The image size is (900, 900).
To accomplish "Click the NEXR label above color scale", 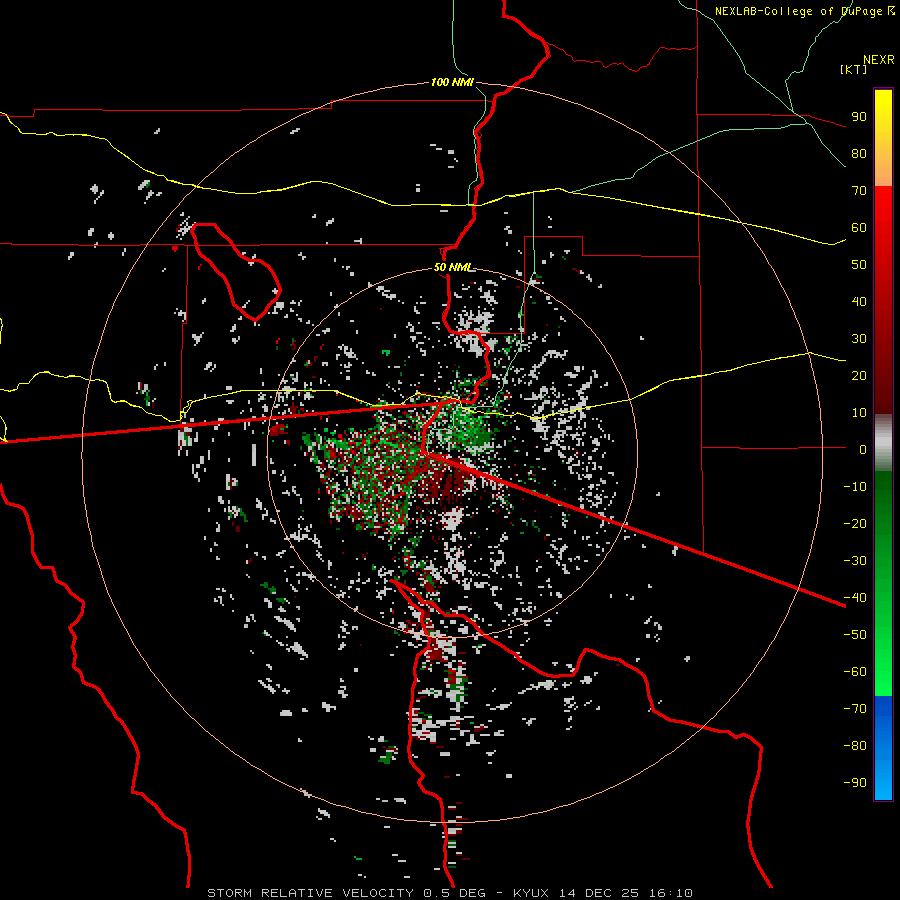I will coord(879,60).
